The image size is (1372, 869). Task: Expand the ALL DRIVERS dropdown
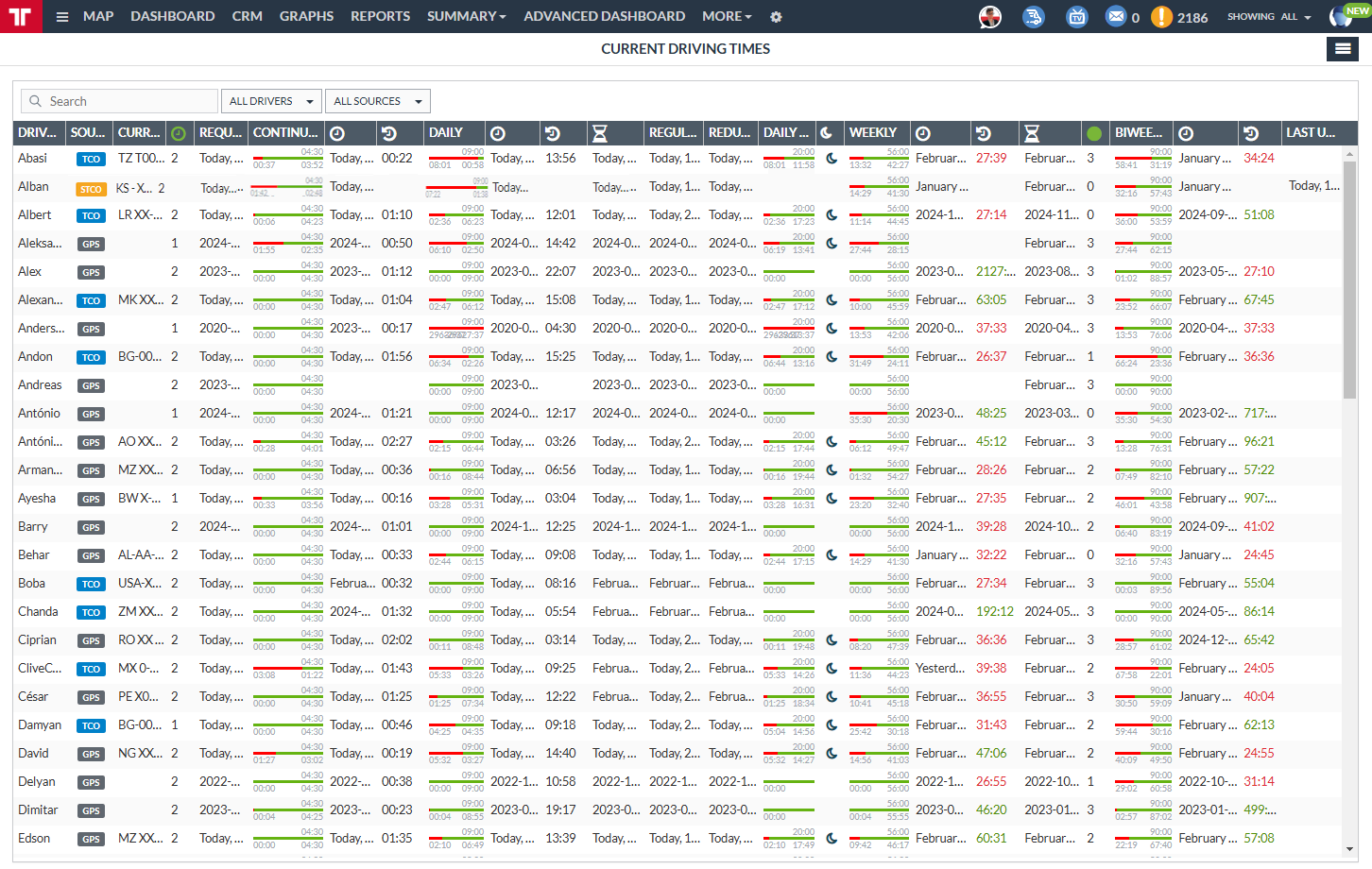(270, 101)
